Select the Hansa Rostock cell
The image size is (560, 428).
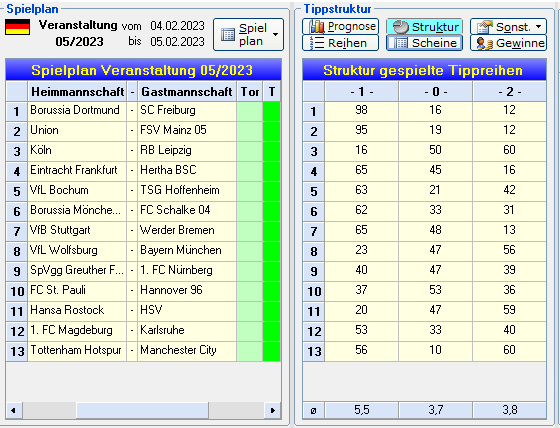(77, 312)
